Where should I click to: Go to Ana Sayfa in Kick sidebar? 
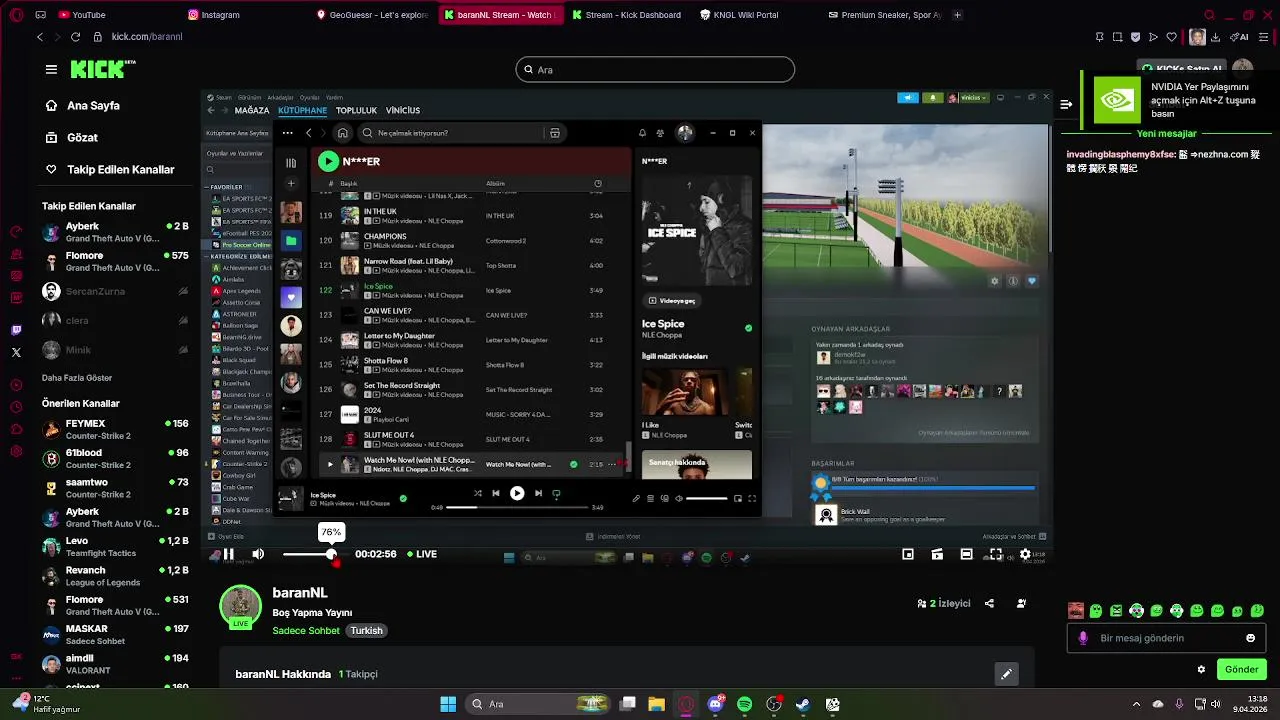[x=93, y=105]
